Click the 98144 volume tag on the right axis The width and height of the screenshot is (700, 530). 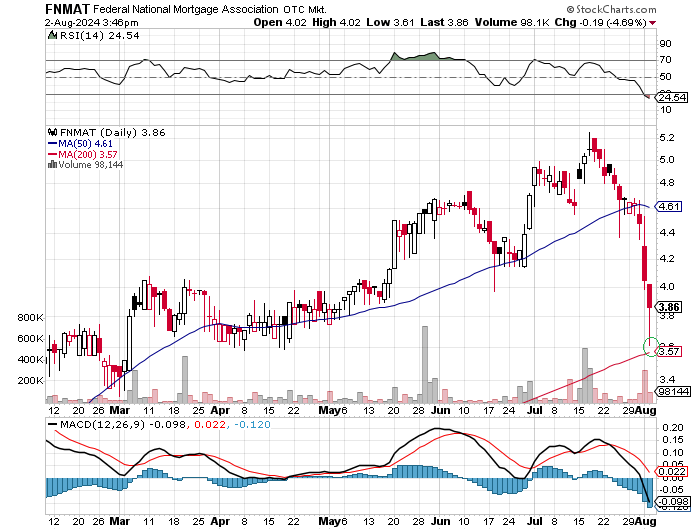673,392
